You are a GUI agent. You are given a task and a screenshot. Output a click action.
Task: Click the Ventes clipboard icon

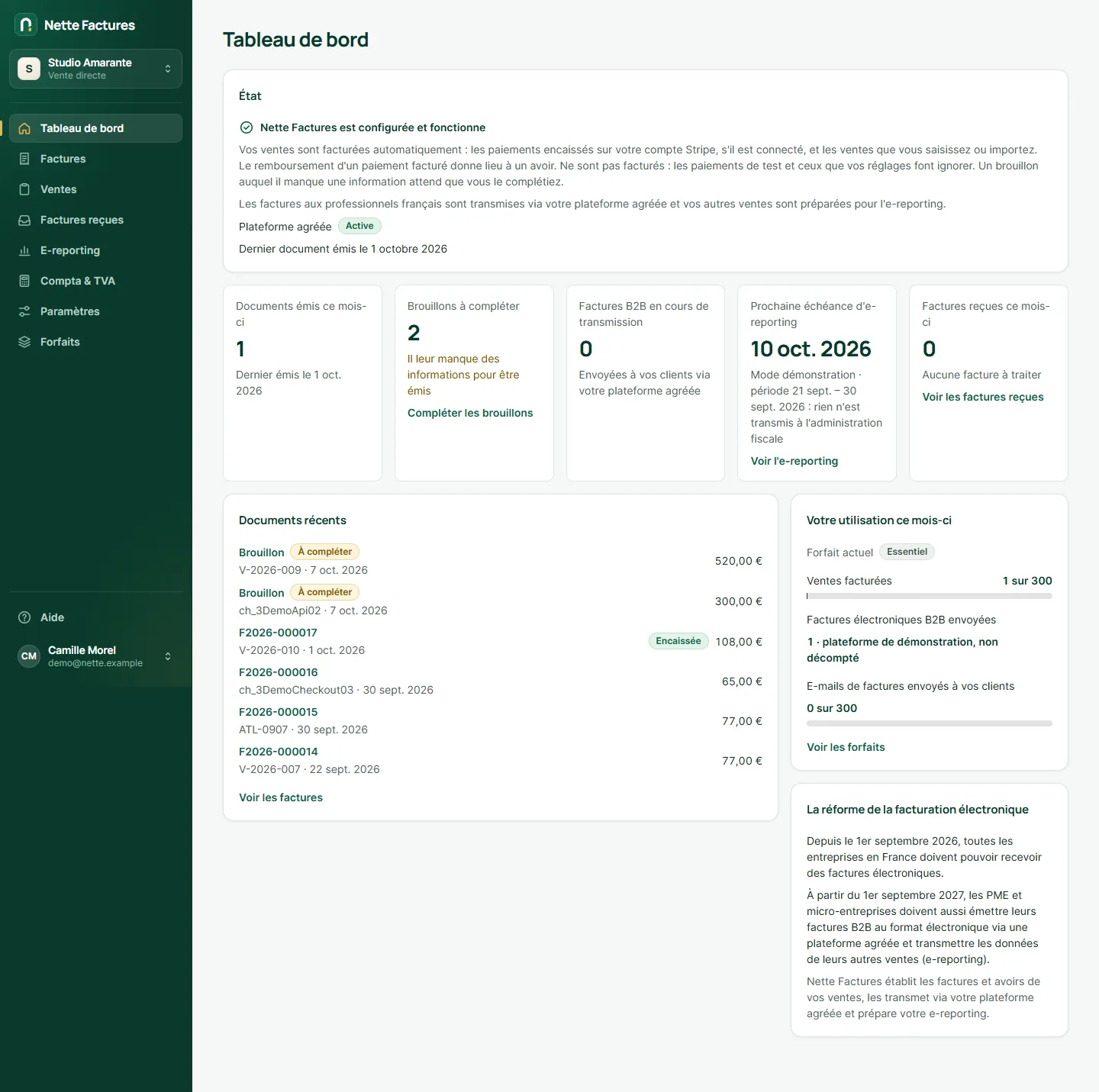24,189
